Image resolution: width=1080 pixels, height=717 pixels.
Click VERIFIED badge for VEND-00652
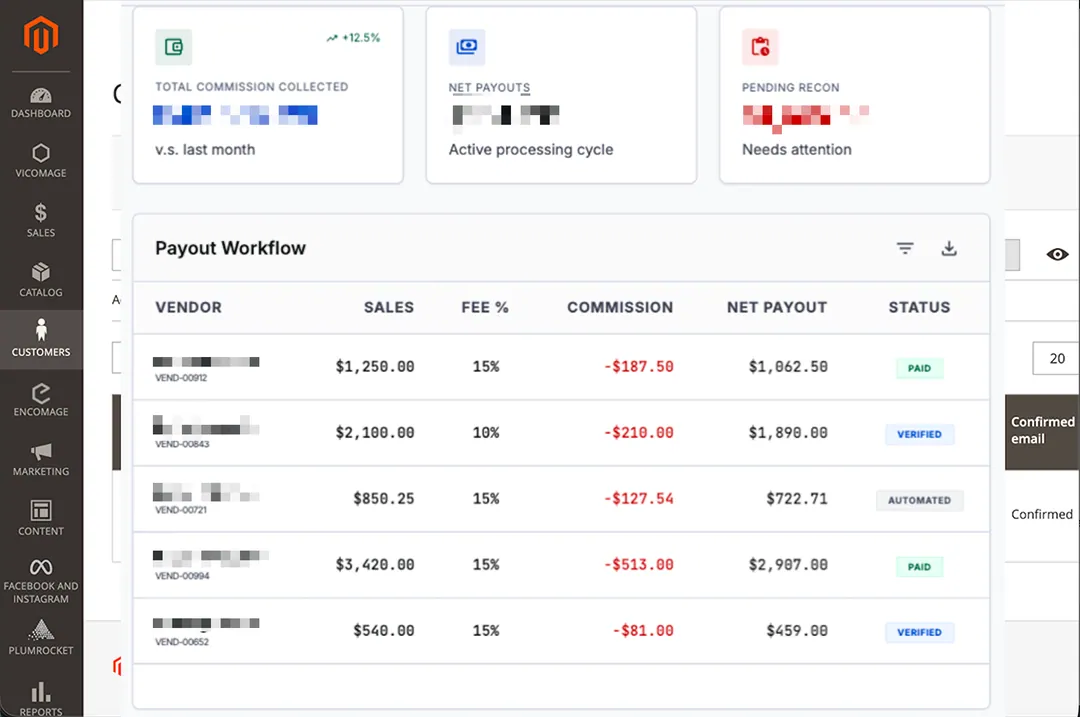(920, 632)
